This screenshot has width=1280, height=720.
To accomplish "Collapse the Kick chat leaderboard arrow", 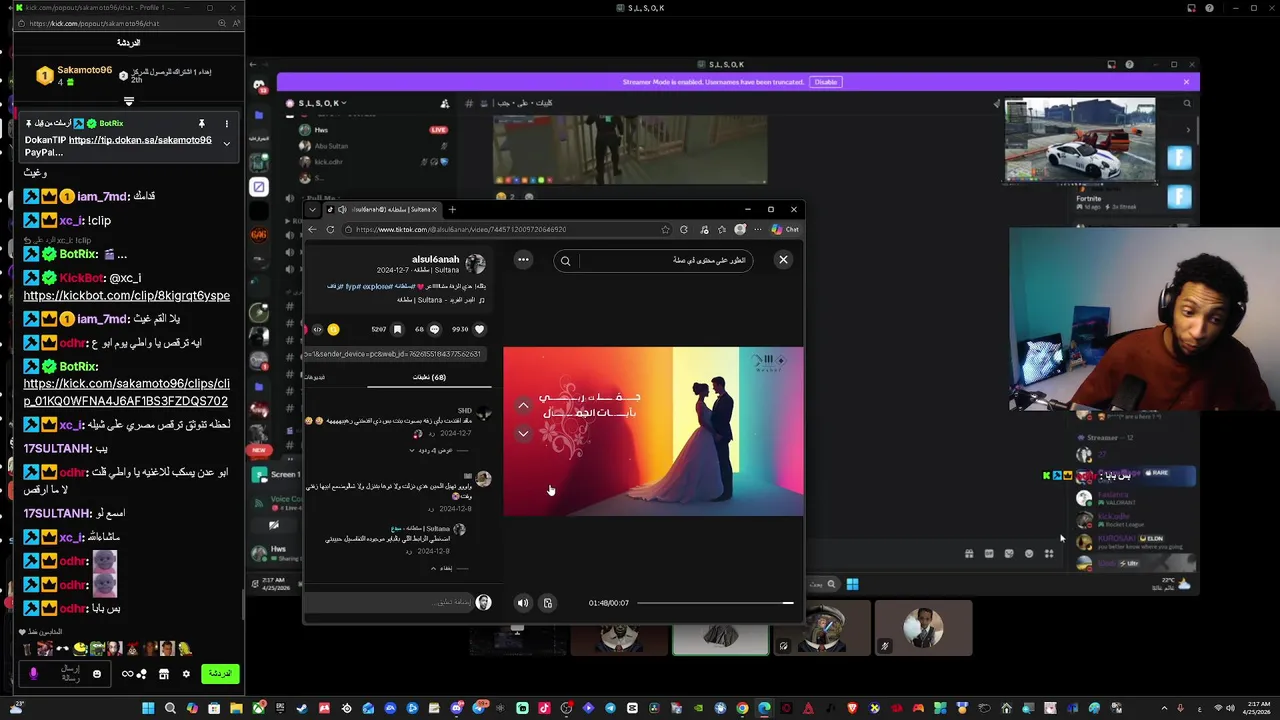I will [129, 101].
